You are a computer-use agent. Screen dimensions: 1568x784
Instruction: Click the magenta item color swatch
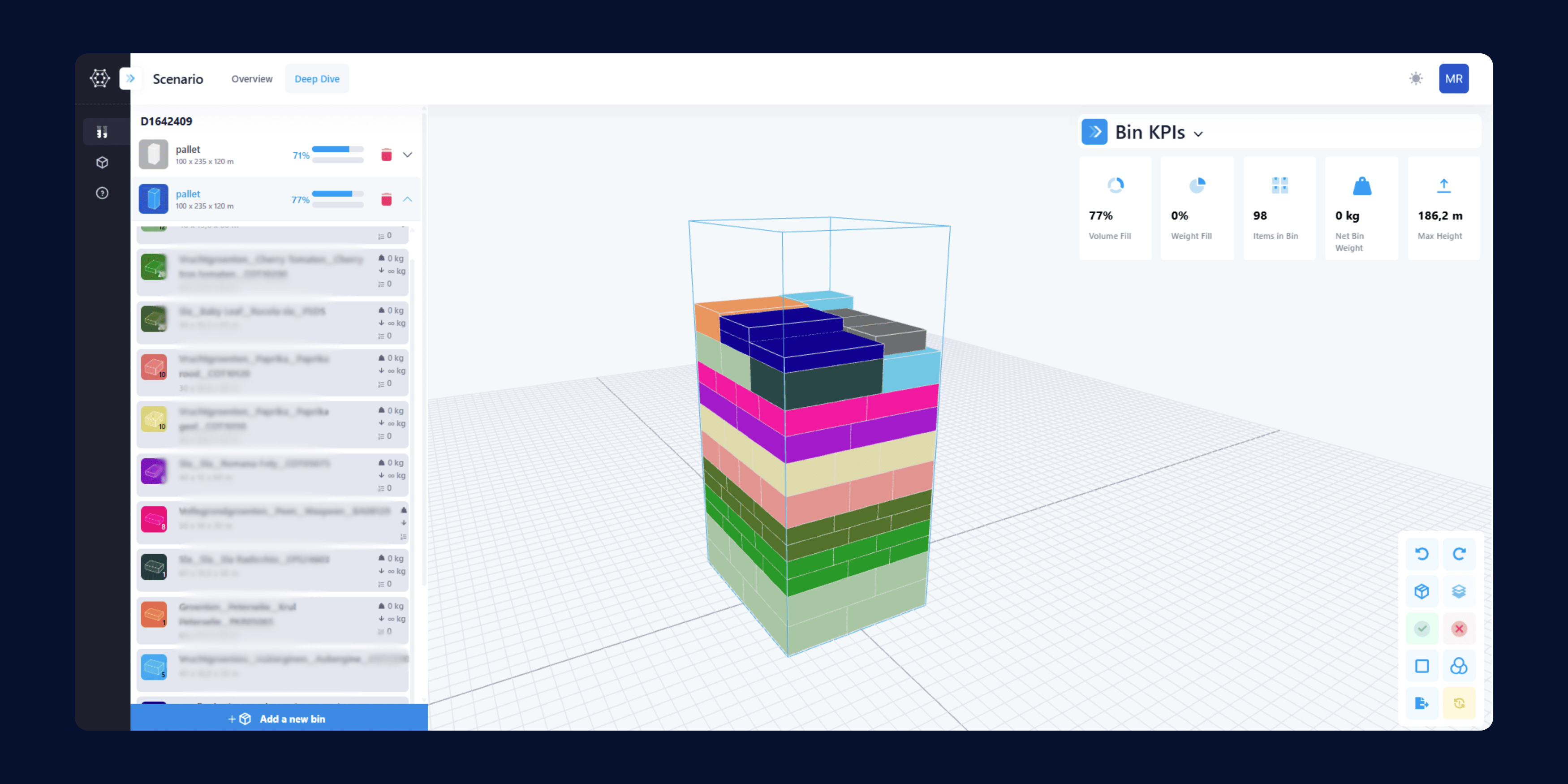(154, 519)
